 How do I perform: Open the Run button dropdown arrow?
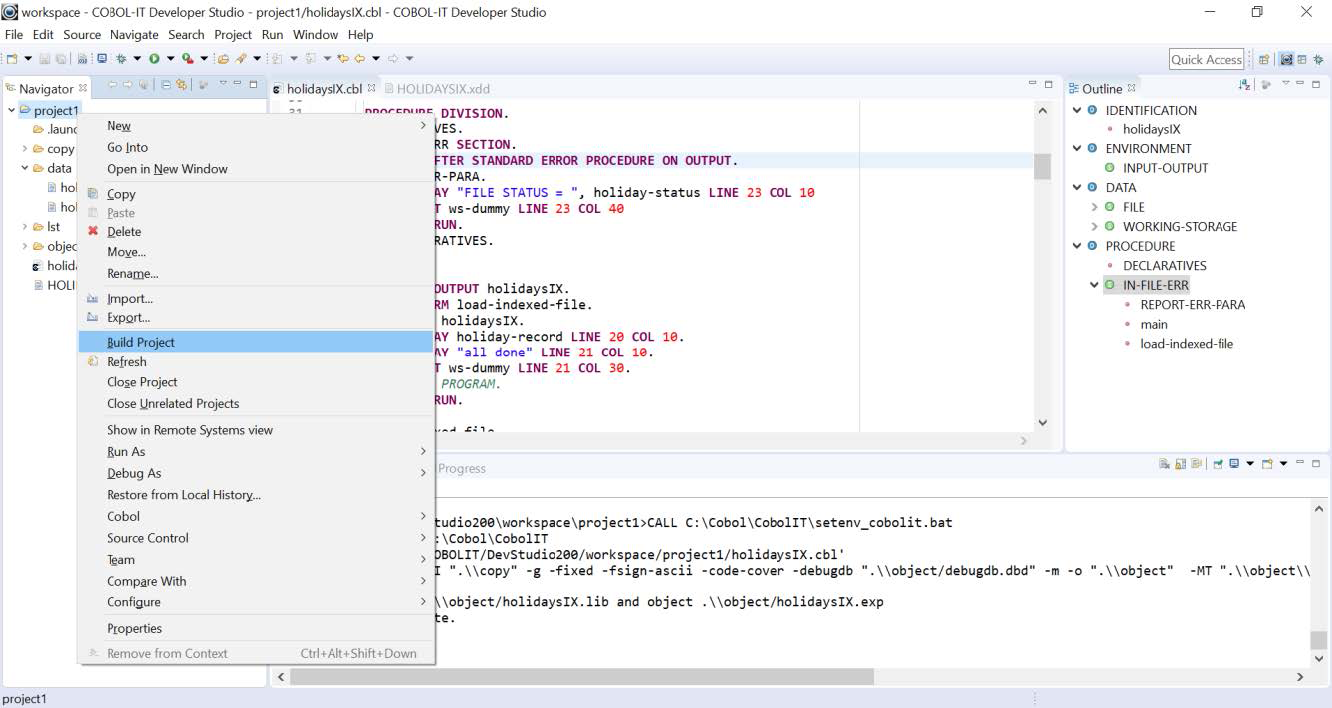click(170, 59)
